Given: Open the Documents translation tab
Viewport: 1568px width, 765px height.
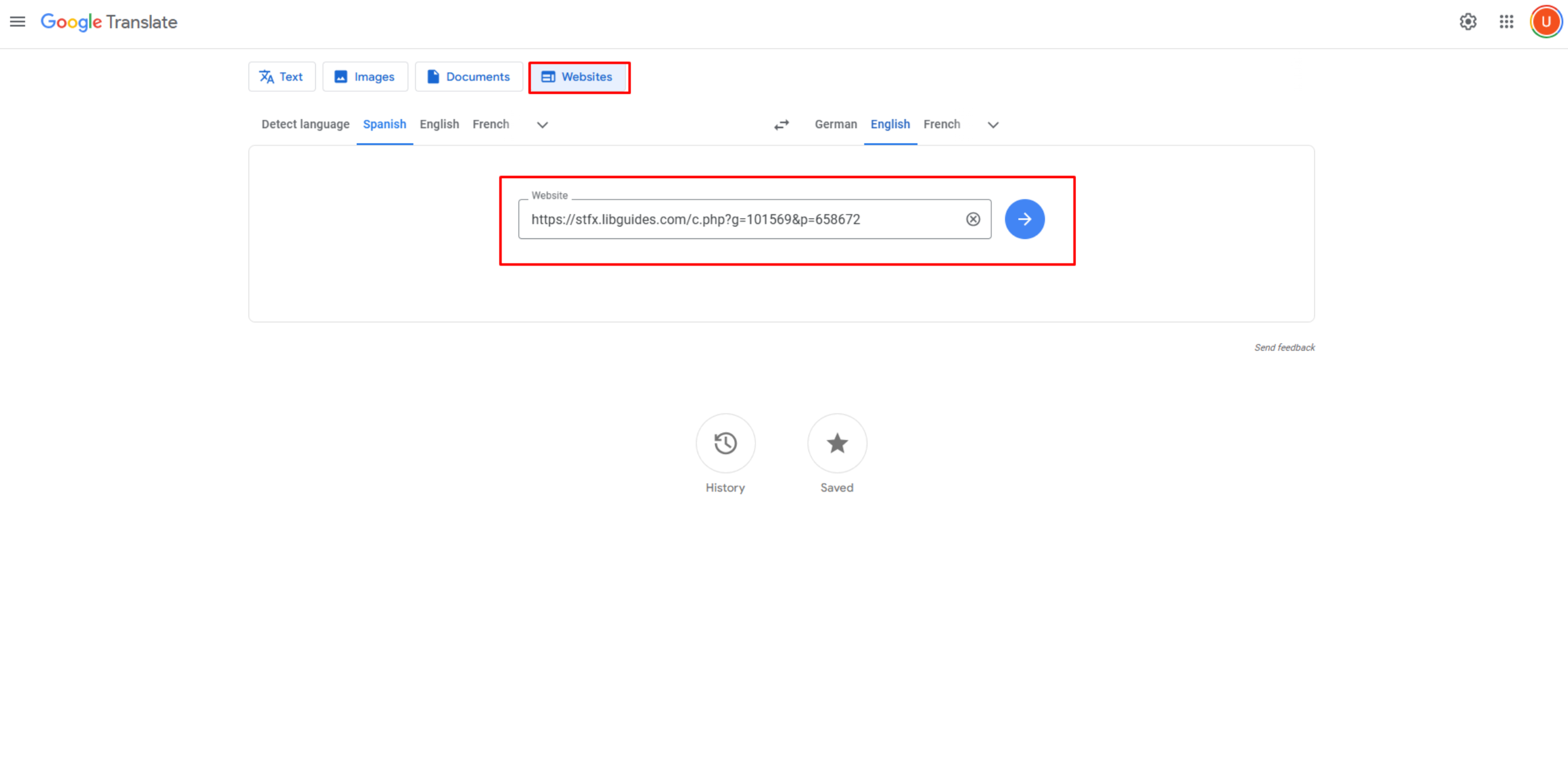Looking at the screenshot, I should [469, 77].
